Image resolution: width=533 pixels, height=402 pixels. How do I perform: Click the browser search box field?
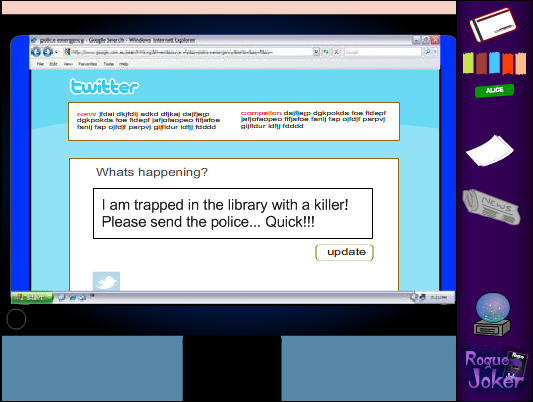pos(382,52)
